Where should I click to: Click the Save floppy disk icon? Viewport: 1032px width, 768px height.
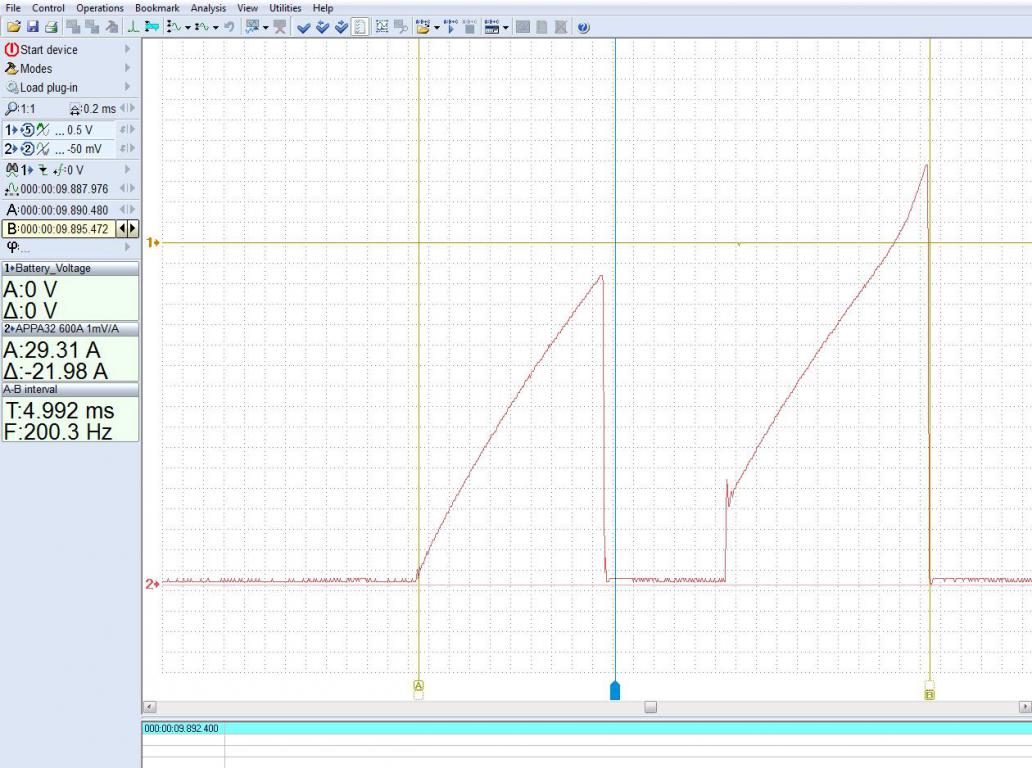32,27
